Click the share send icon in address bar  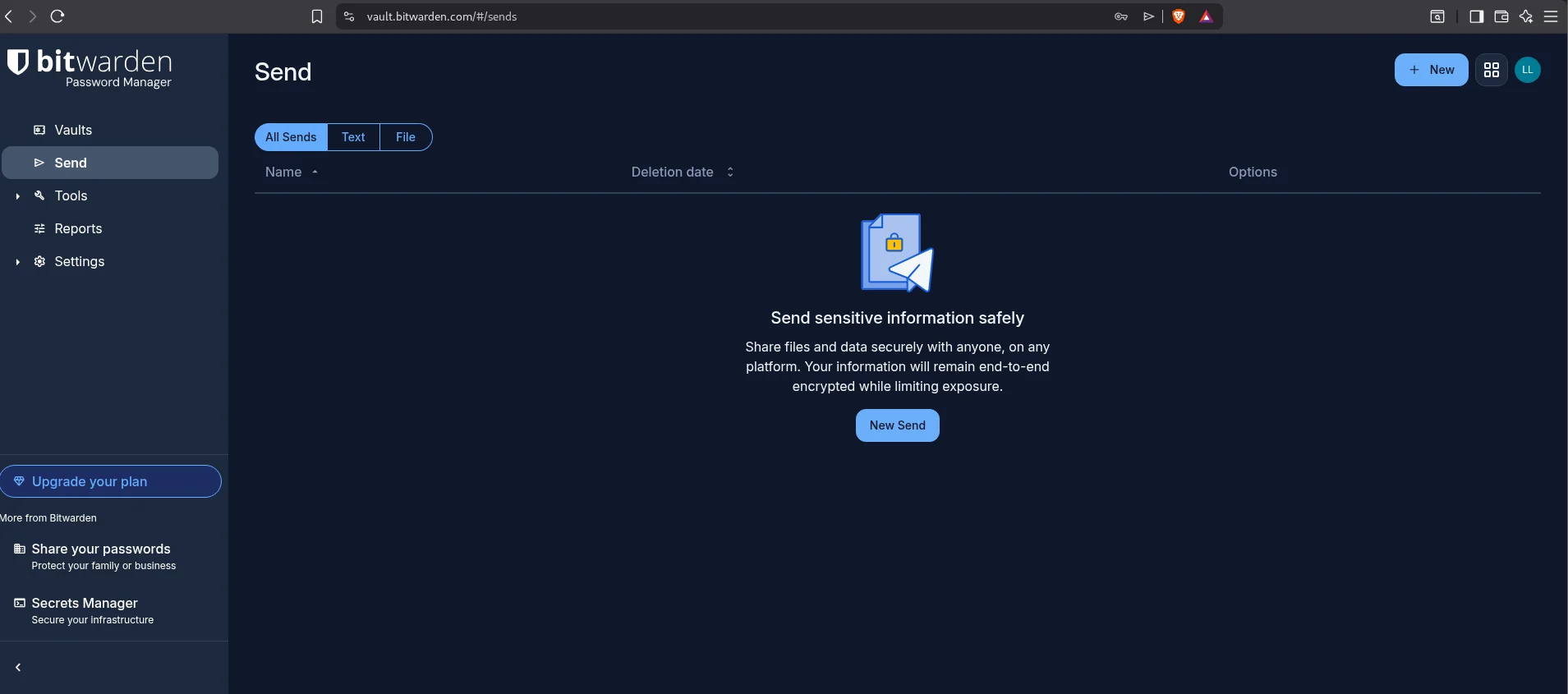tap(1148, 16)
